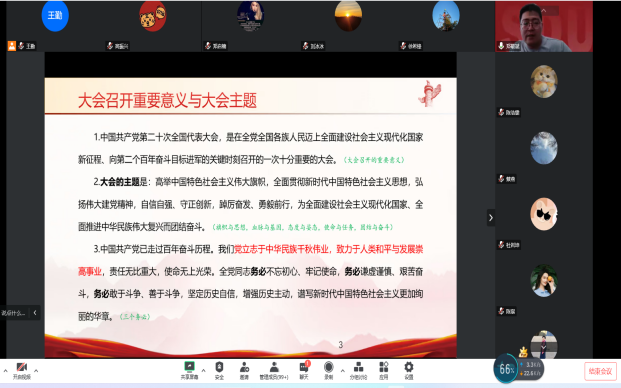This screenshot has width=621, height=388.
Task: Open the settings (设置) gear icon
Action: [409, 371]
